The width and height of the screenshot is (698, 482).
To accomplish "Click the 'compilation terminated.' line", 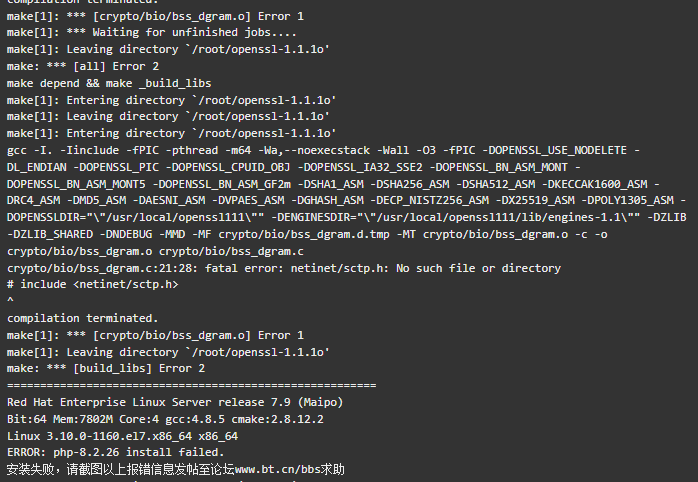I will [82, 318].
